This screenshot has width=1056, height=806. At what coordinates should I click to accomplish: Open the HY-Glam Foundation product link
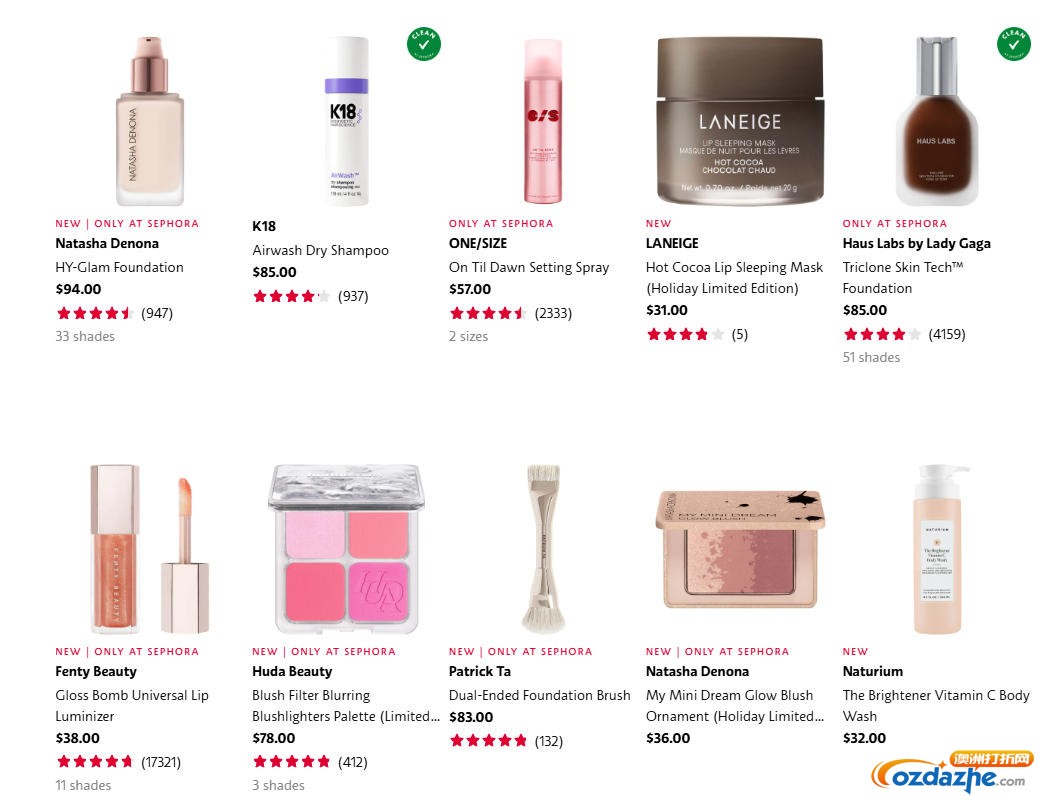pyautogui.click(x=119, y=267)
